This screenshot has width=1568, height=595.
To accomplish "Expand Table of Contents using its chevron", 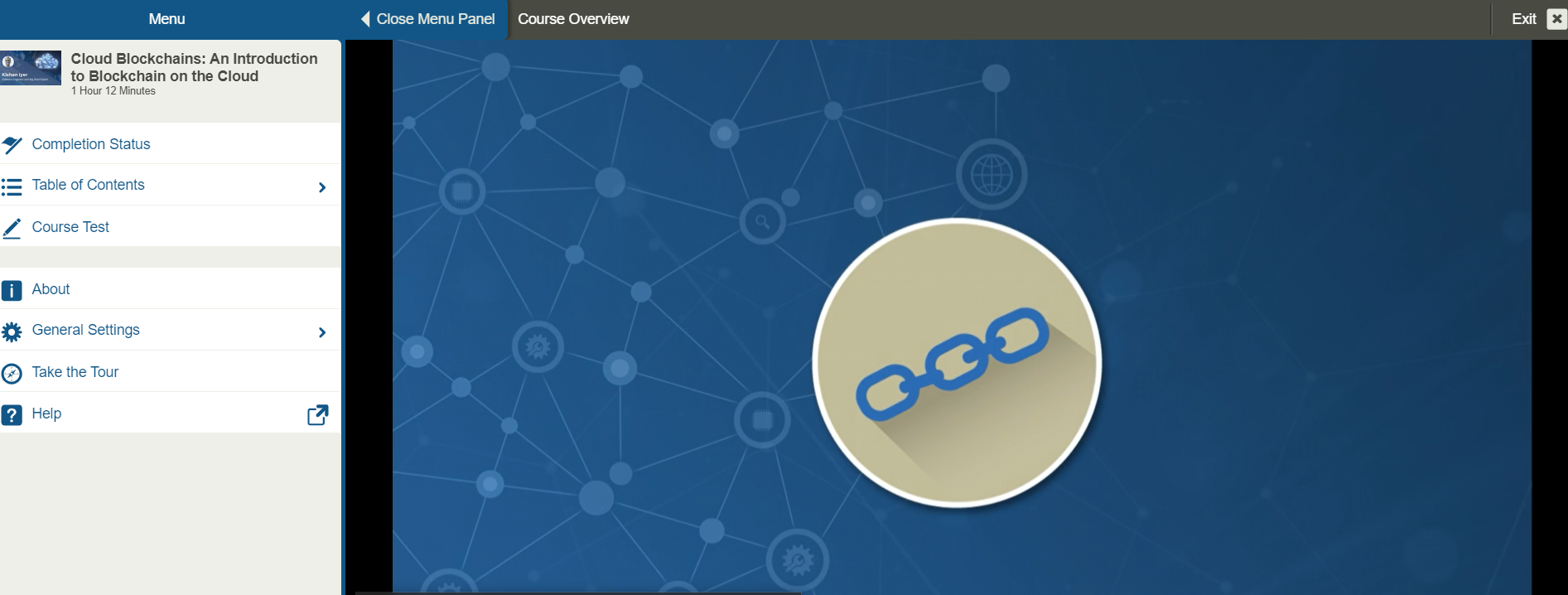I will point(322,187).
